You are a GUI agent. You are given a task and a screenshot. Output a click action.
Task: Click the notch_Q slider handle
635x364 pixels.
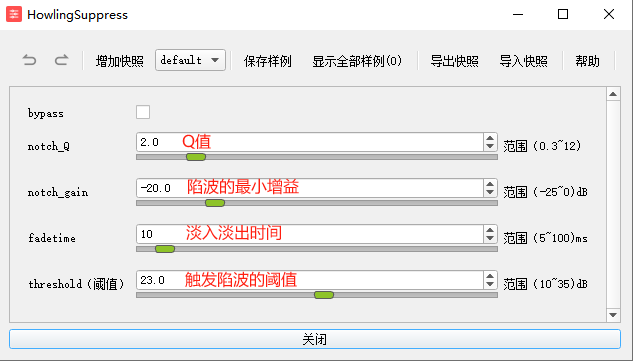point(196,157)
